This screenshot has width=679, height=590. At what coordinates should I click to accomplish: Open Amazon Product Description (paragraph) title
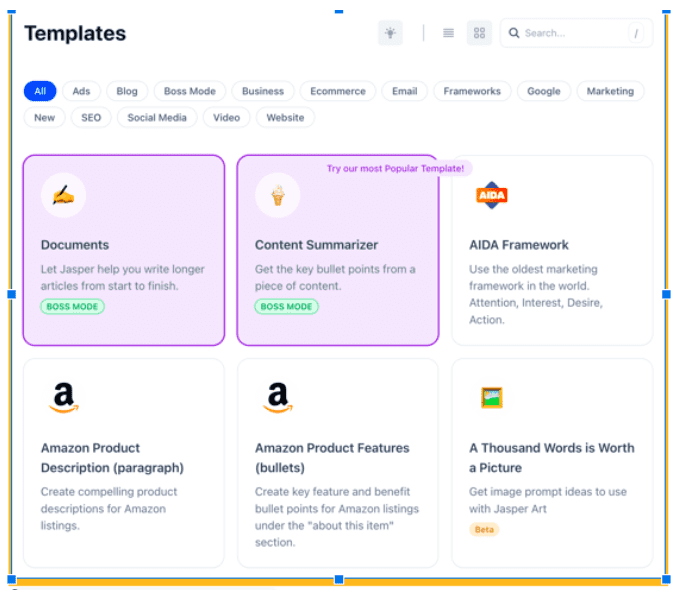point(112,457)
